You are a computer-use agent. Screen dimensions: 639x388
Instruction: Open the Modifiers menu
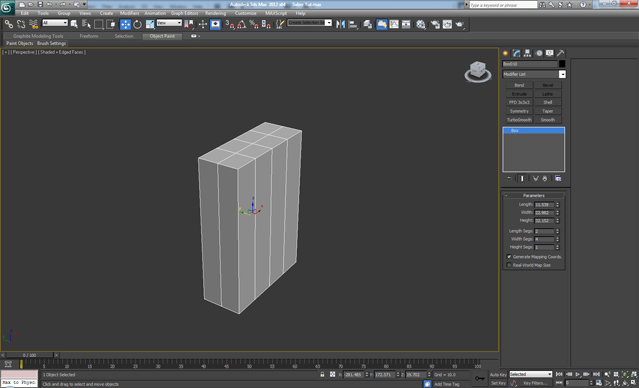[130, 13]
